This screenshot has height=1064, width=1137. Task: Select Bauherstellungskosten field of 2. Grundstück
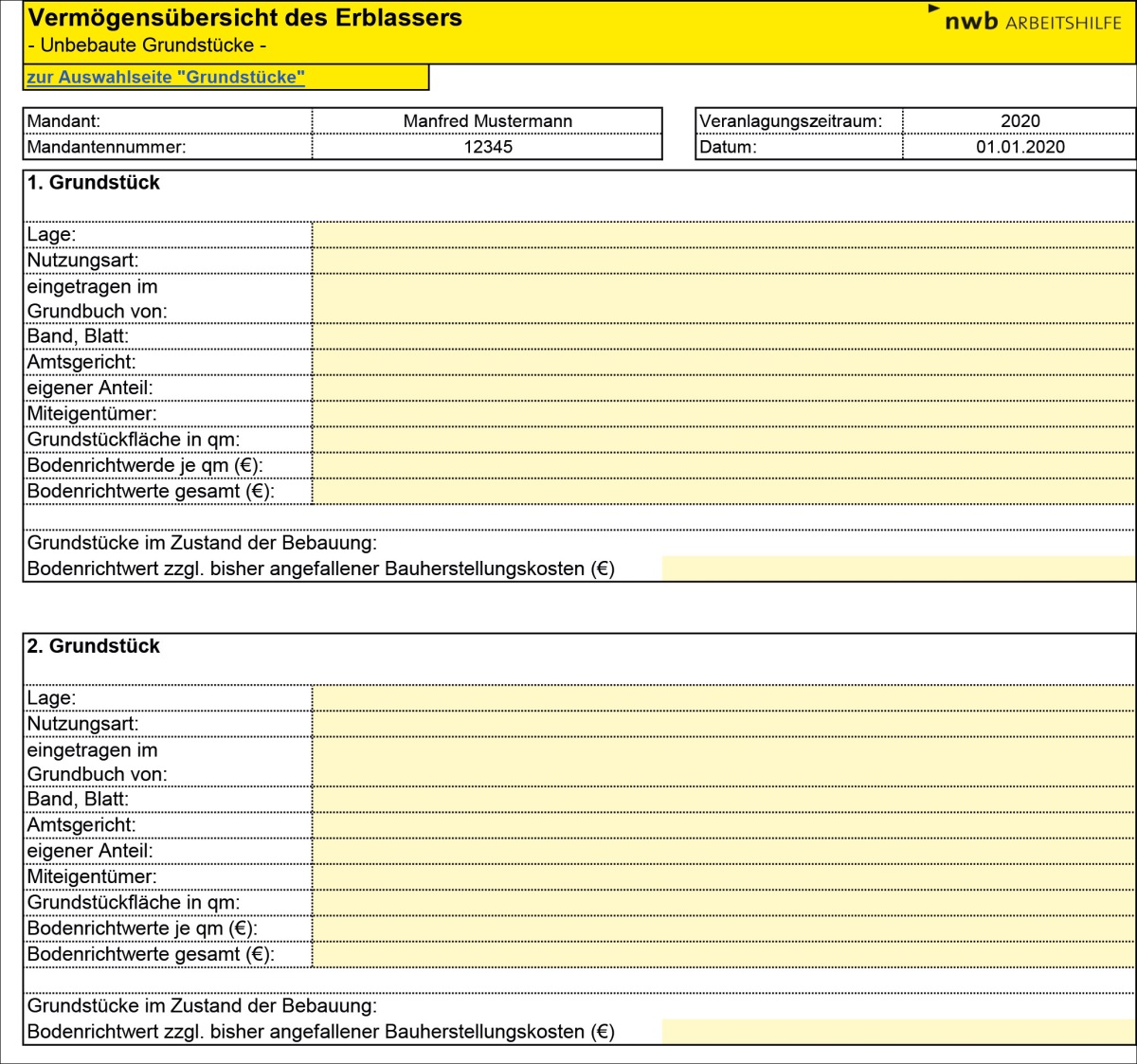[x=897, y=1032]
